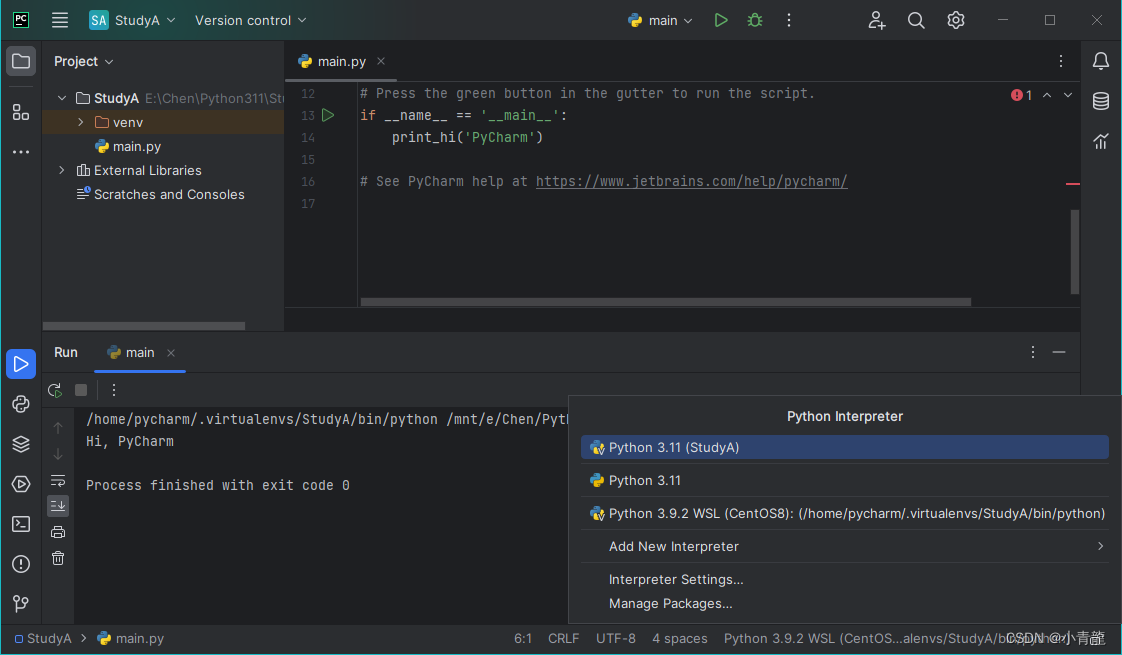Toggle soft-wrap in console
Screen dimensions: 1122x655
coord(58,480)
